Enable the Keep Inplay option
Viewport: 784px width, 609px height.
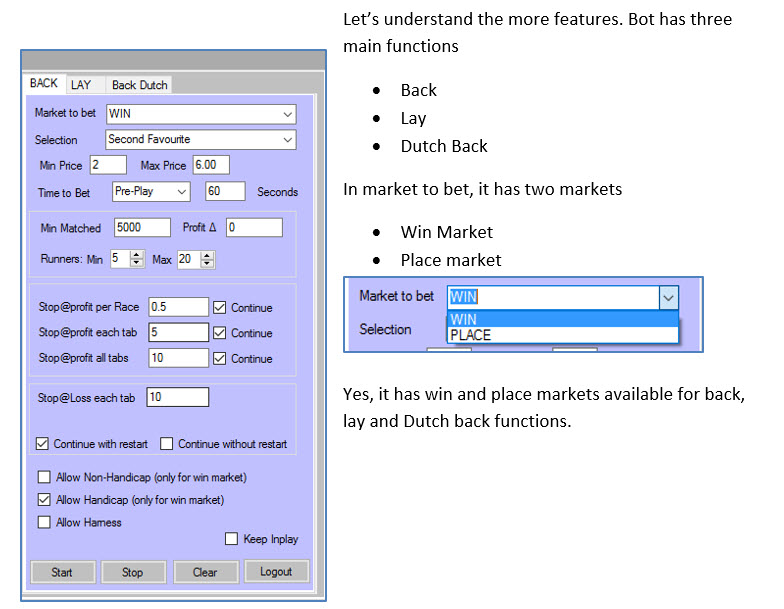pos(232,539)
